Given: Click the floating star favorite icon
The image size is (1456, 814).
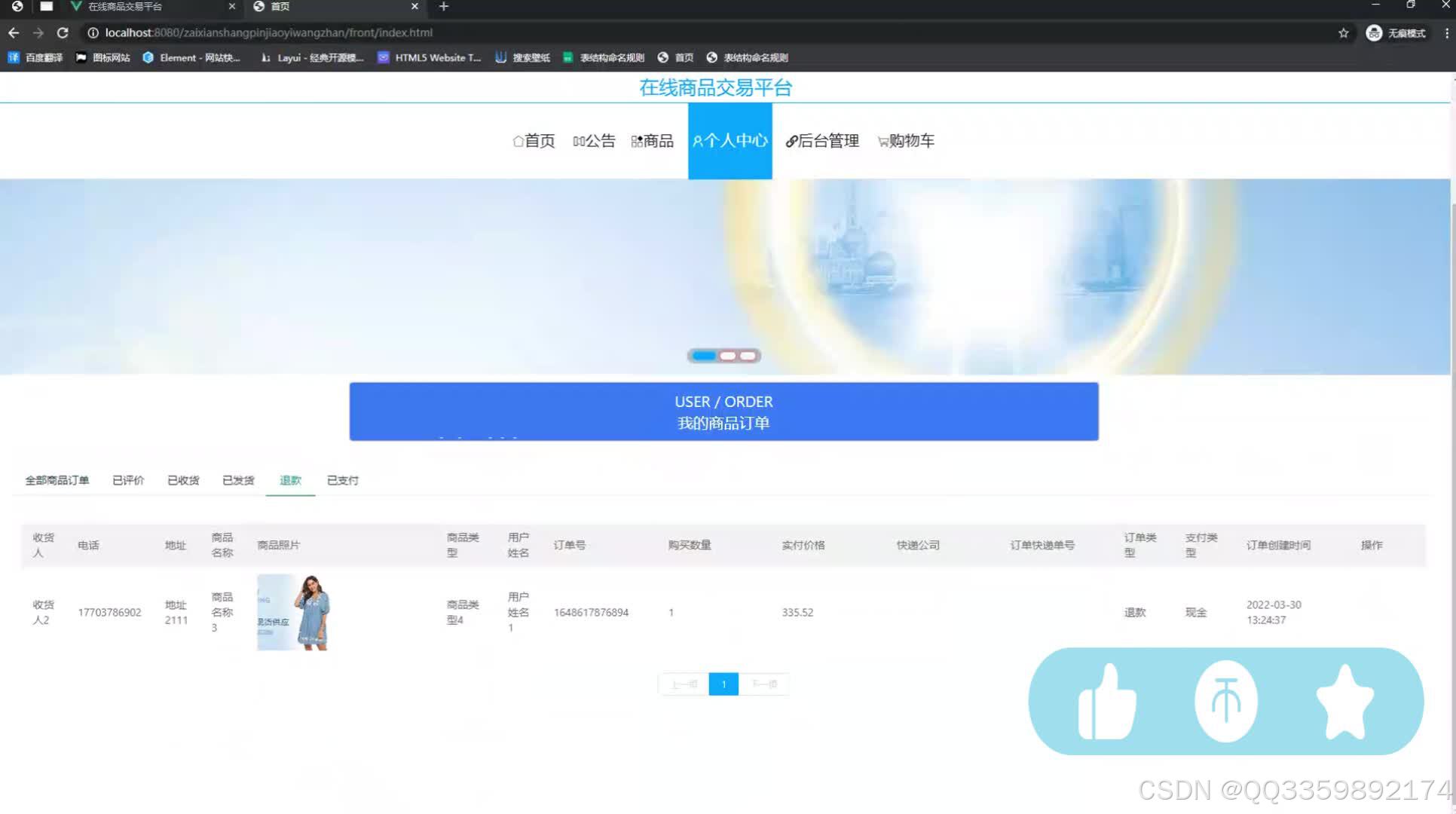Looking at the screenshot, I should point(1345,701).
